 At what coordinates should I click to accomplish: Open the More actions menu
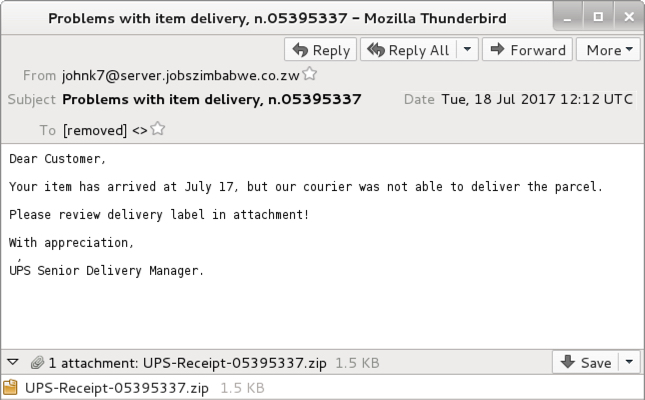point(608,50)
